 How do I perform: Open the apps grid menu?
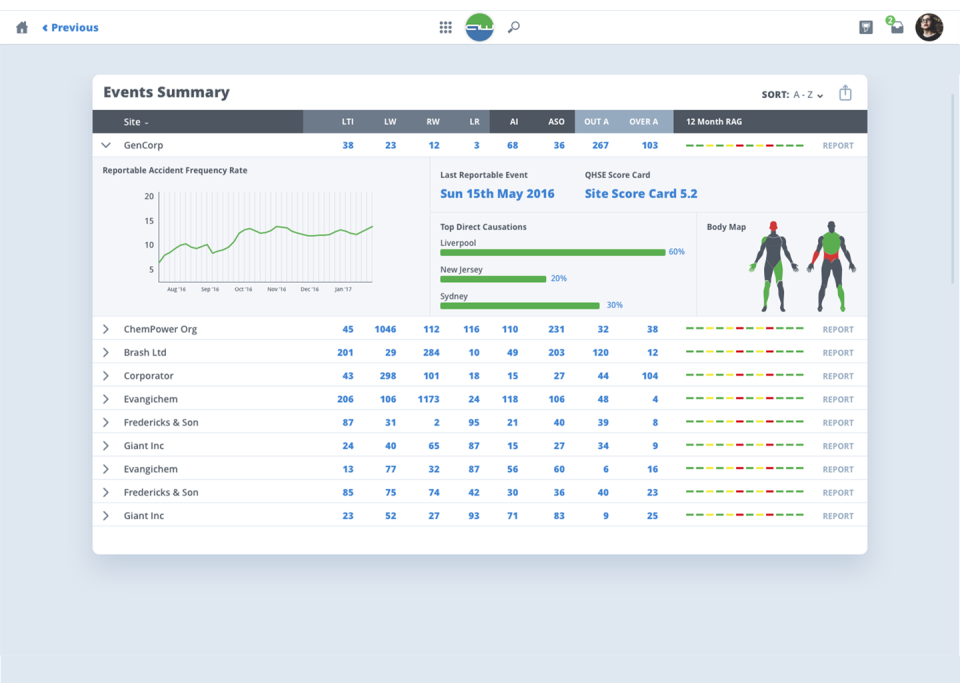[x=446, y=28]
